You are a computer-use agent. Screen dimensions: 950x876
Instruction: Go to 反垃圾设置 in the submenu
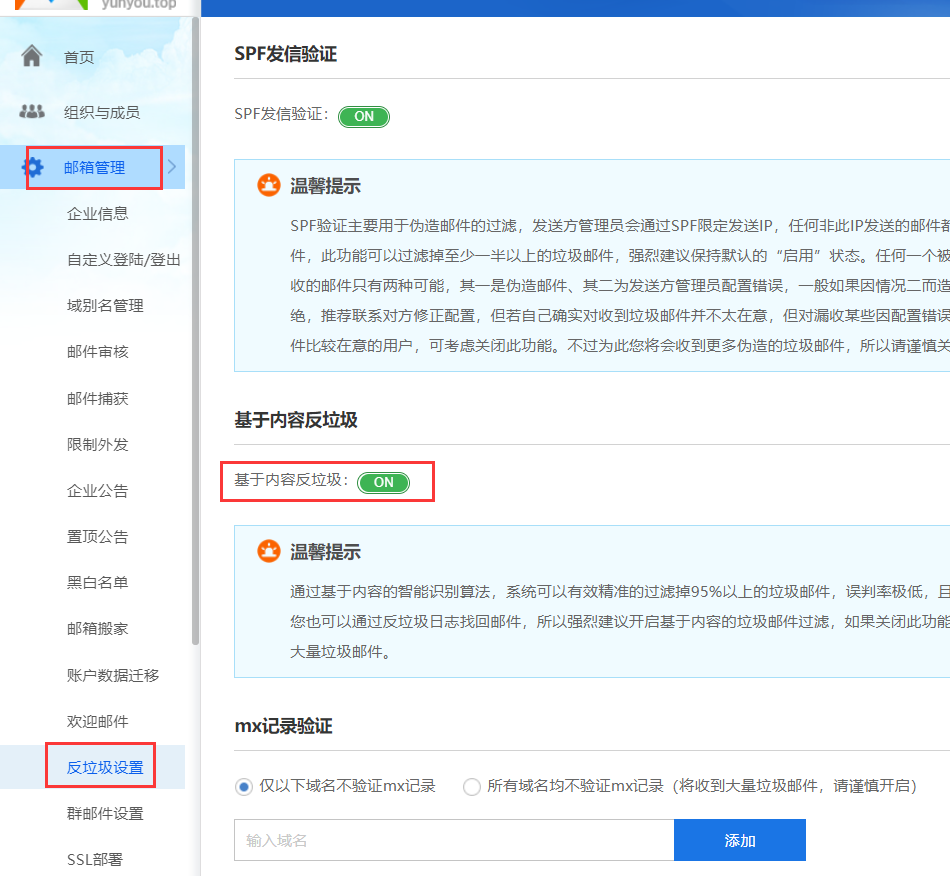[105, 768]
